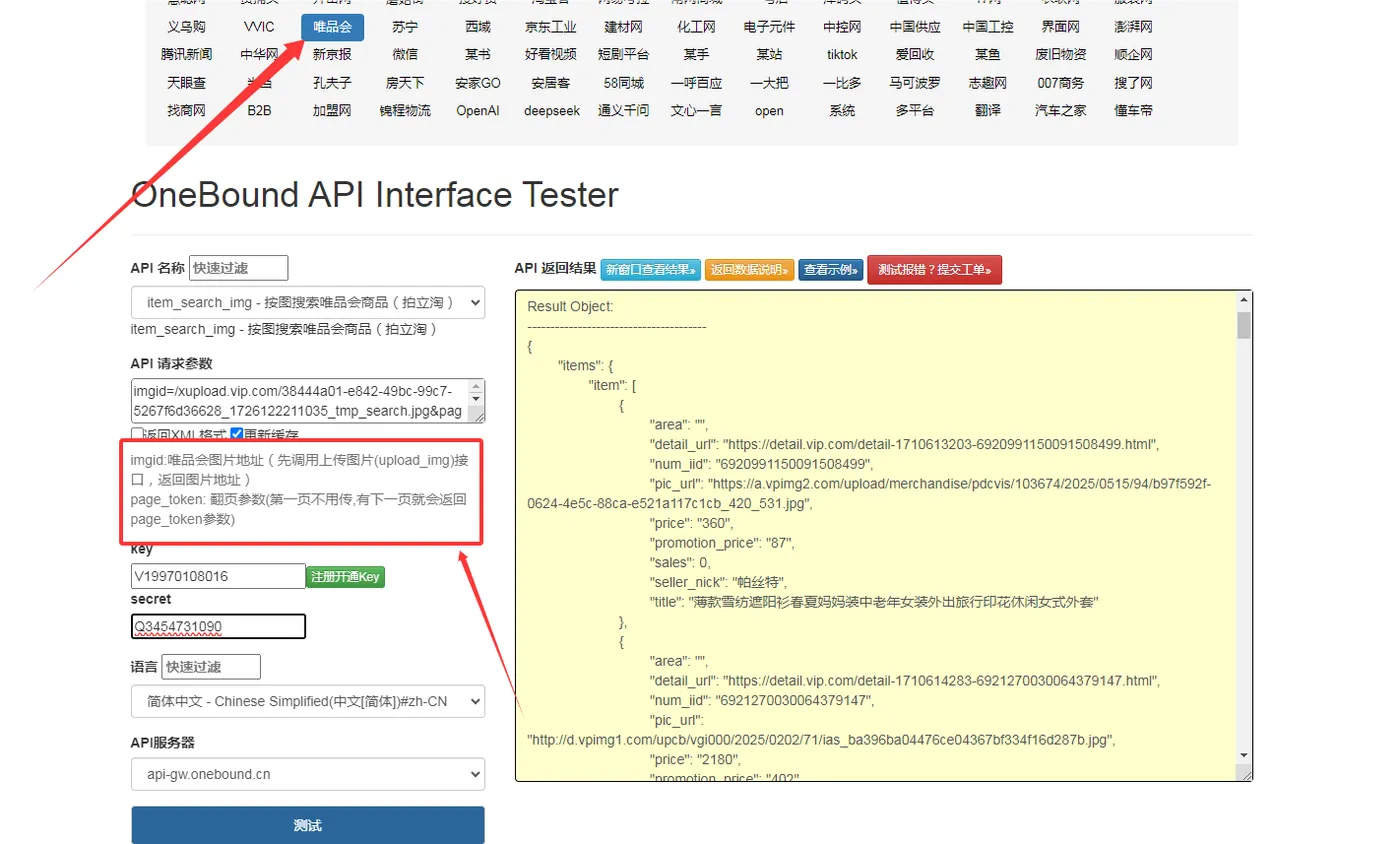Select the 唯品会 platform tab
The image size is (1400, 844).
pyautogui.click(x=332, y=27)
